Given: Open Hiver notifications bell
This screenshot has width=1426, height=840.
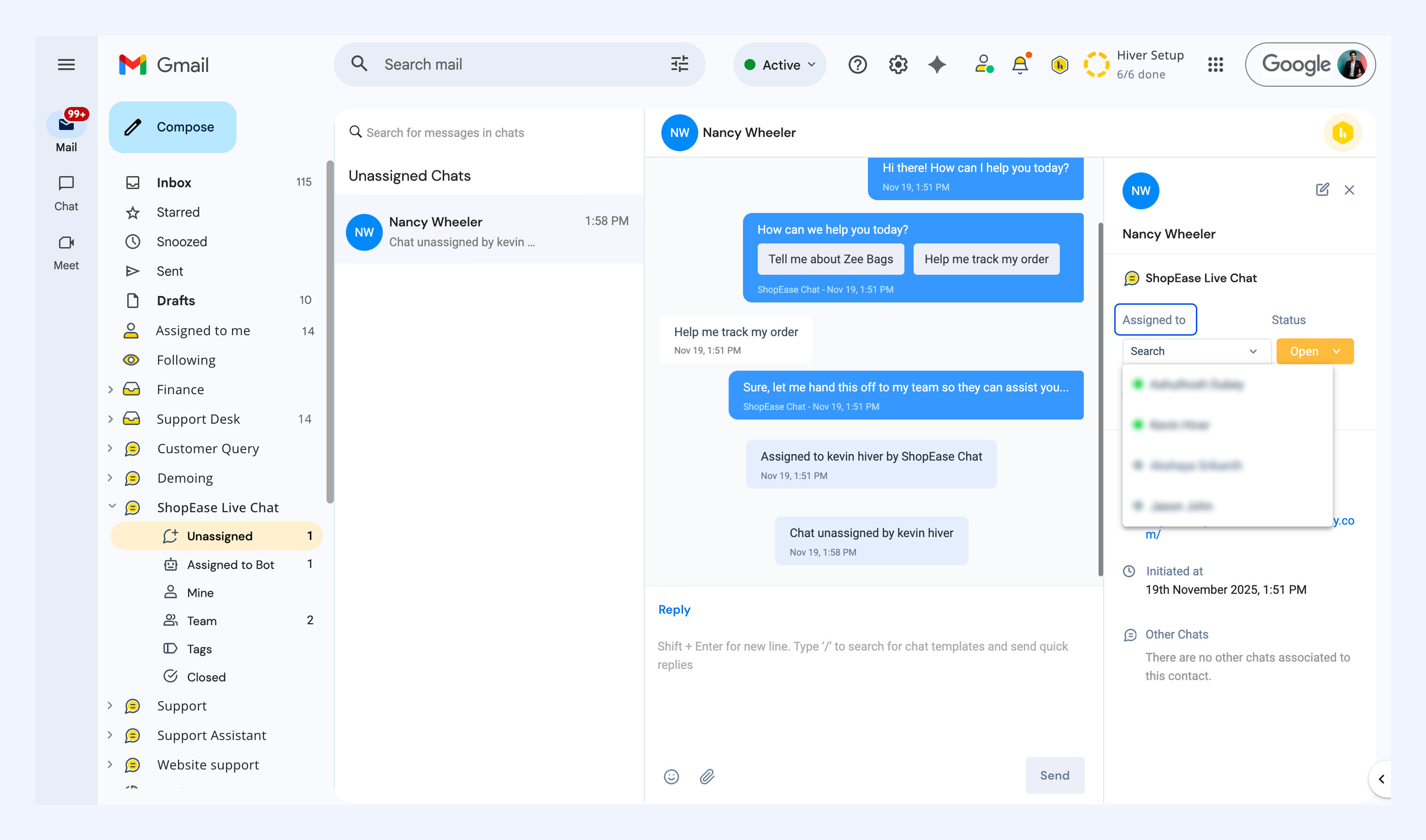Looking at the screenshot, I should 1020,65.
